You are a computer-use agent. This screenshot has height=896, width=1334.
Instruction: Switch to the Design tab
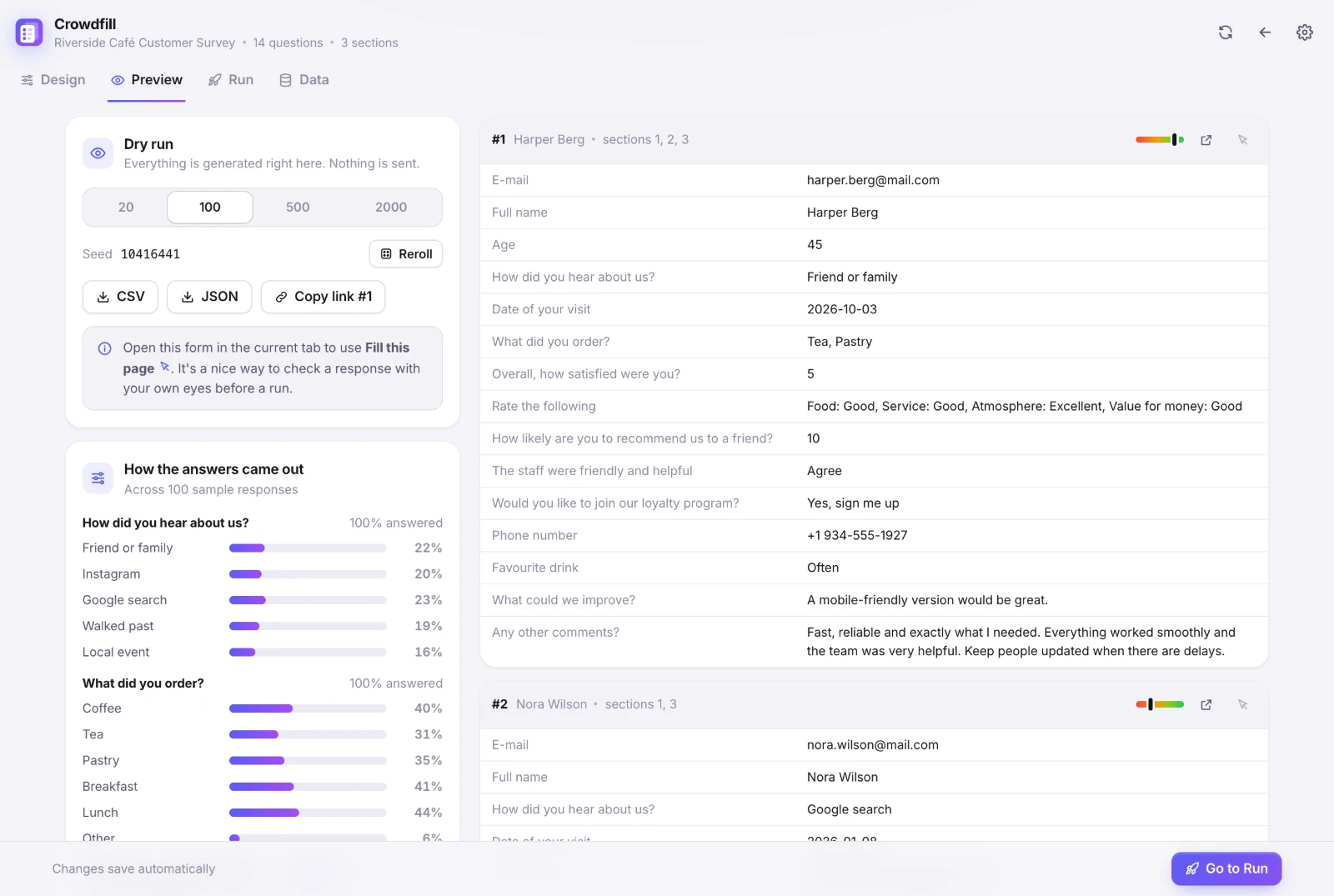point(53,80)
